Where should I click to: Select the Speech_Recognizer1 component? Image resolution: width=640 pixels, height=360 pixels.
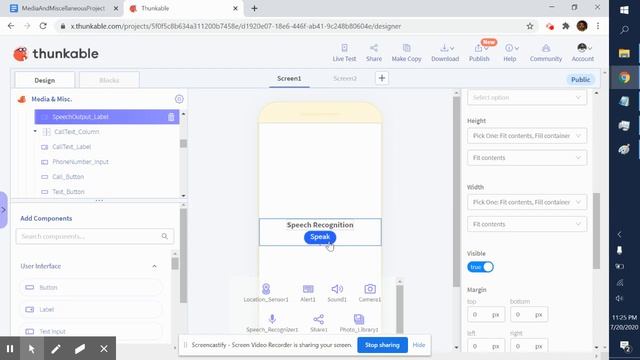272,322
